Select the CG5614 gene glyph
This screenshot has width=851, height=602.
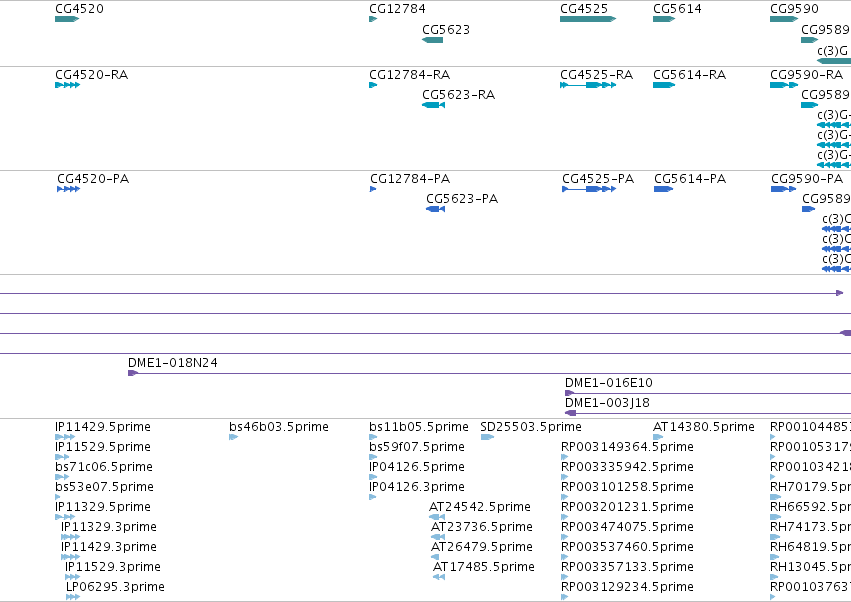point(664,19)
